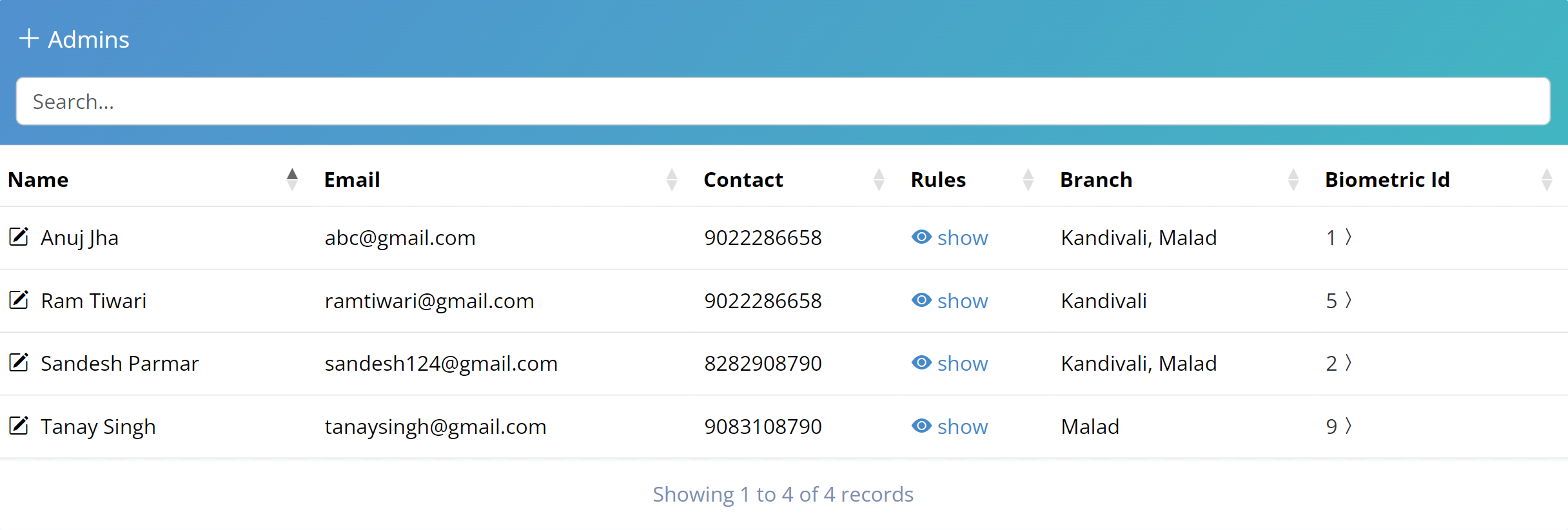The height and width of the screenshot is (530, 1568).
Task: Sort table by Rules column arrows
Action: (1028, 179)
